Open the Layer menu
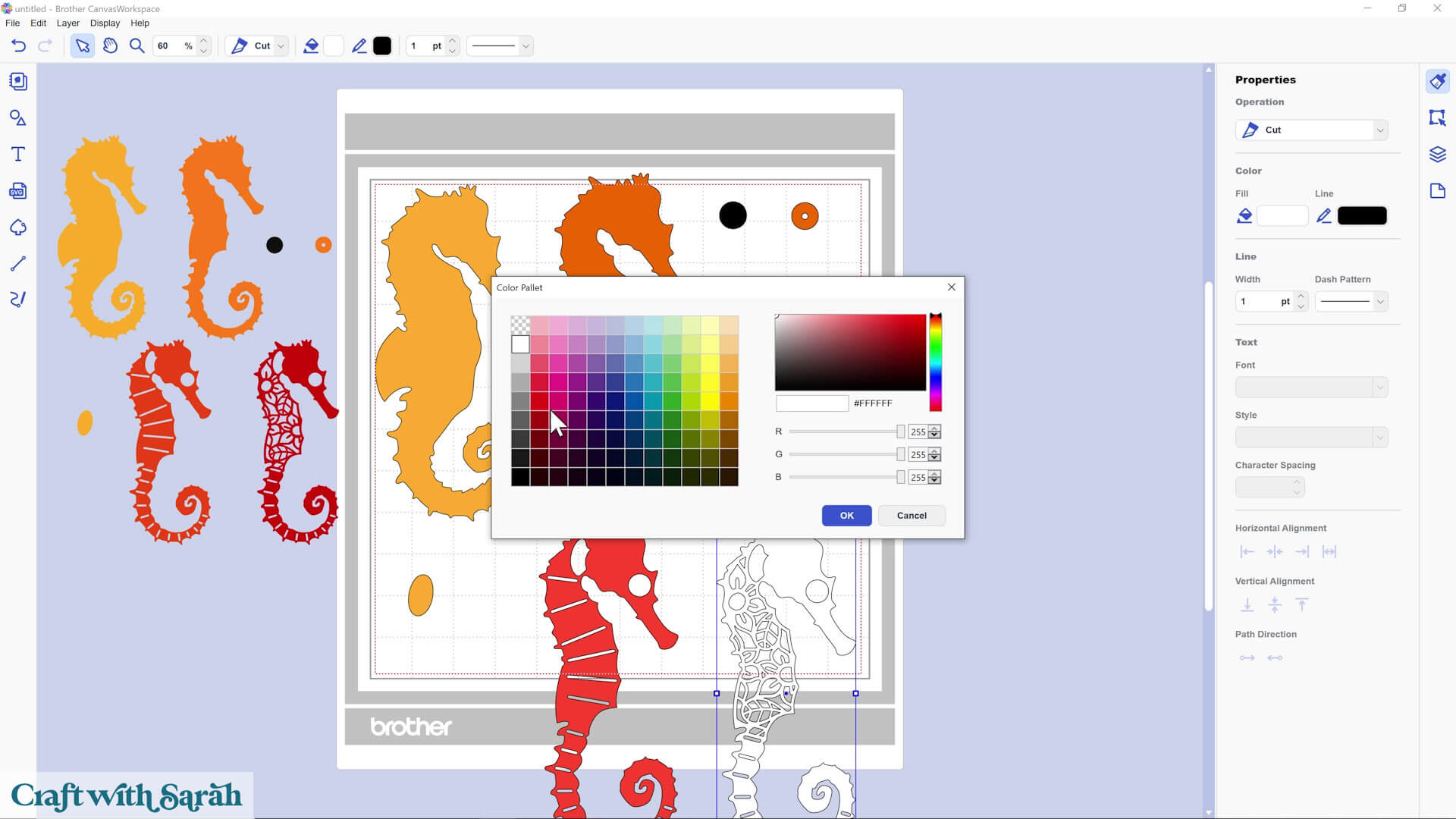Screen dimensions: 1456x819 tap(67, 23)
